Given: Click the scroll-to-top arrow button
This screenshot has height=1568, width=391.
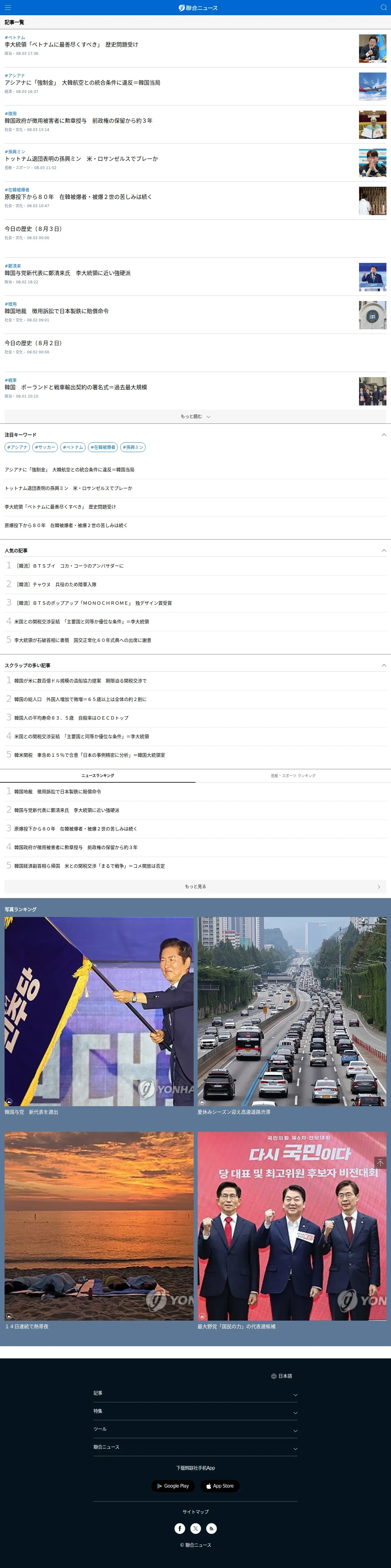Looking at the screenshot, I should tap(380, 1162).
